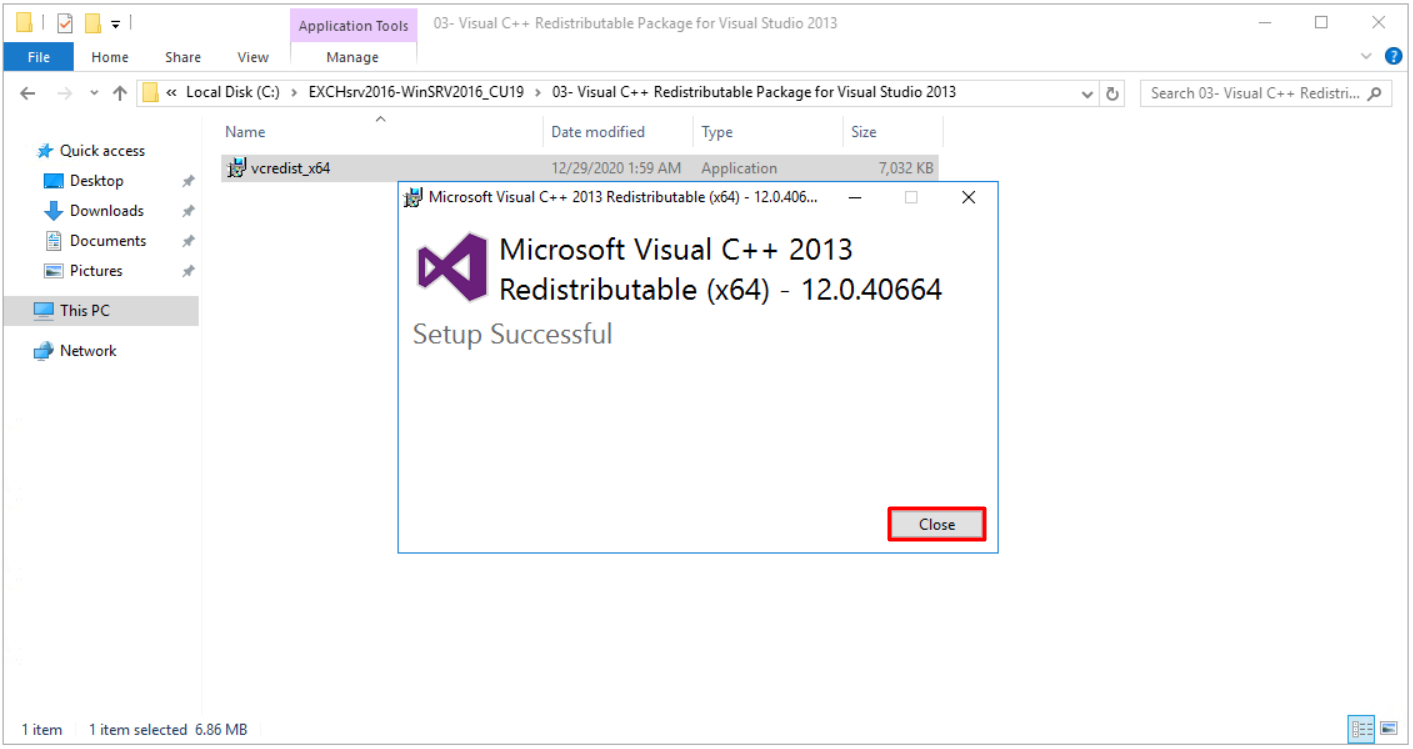Screen dimensions: 1413x749
Task: Refresh the current folder view
Action: [x=1112, y=93]
